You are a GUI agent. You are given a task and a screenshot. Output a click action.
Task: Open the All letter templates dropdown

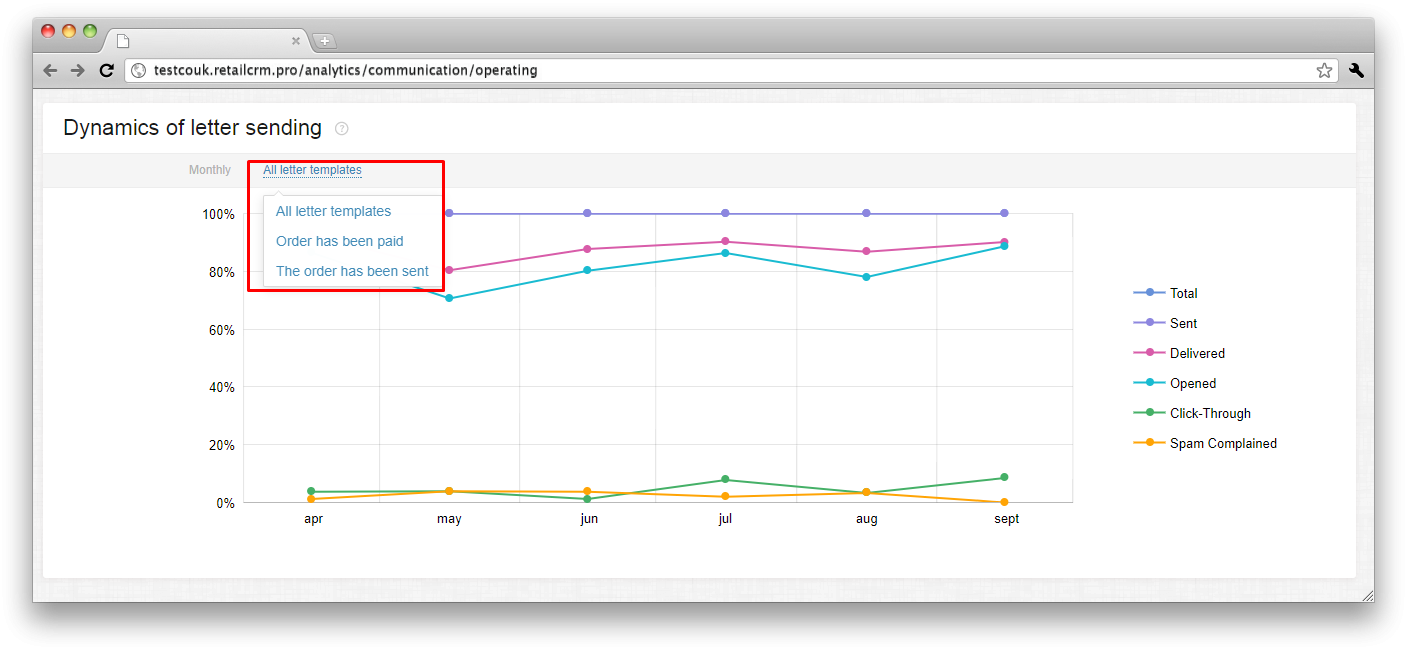pyautogui.click(x=312, y=170)
